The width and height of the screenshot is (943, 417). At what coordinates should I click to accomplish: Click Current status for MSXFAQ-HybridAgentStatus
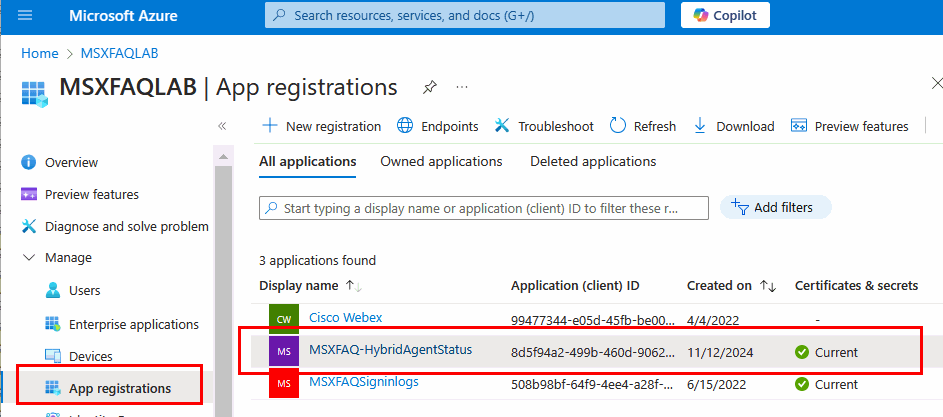pos(826,353)
